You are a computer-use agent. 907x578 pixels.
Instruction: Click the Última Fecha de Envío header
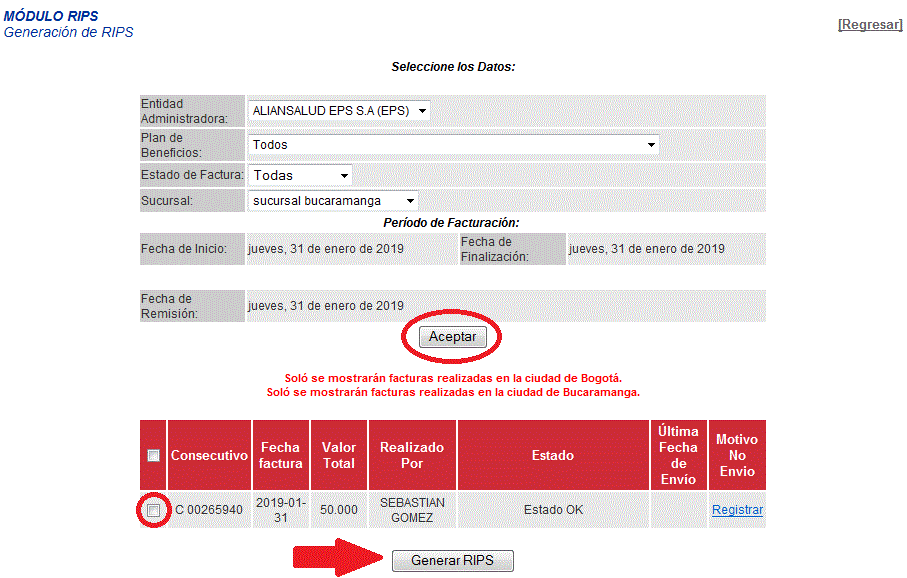678,455
